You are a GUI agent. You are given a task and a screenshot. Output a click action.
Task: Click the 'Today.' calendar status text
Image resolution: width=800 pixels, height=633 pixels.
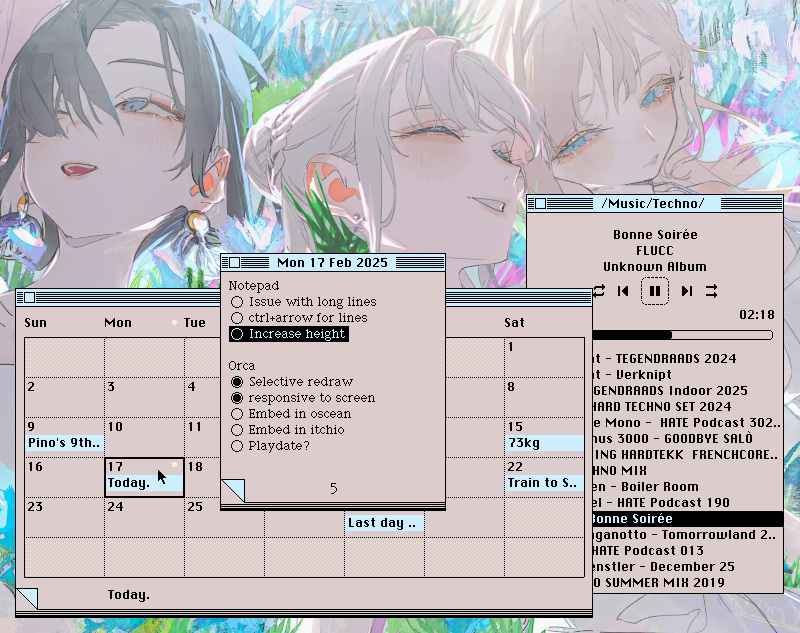pyautogui.click(x=129, y=595)
